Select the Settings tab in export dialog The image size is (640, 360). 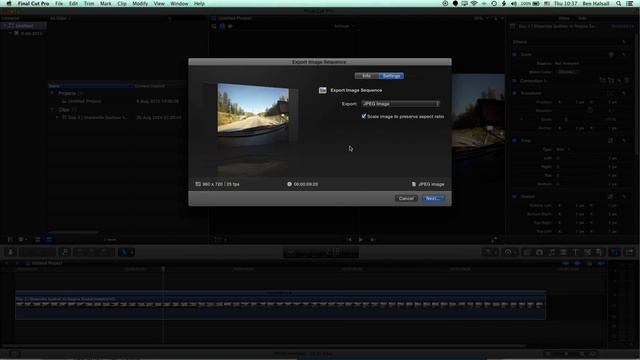tap(391, 76)
